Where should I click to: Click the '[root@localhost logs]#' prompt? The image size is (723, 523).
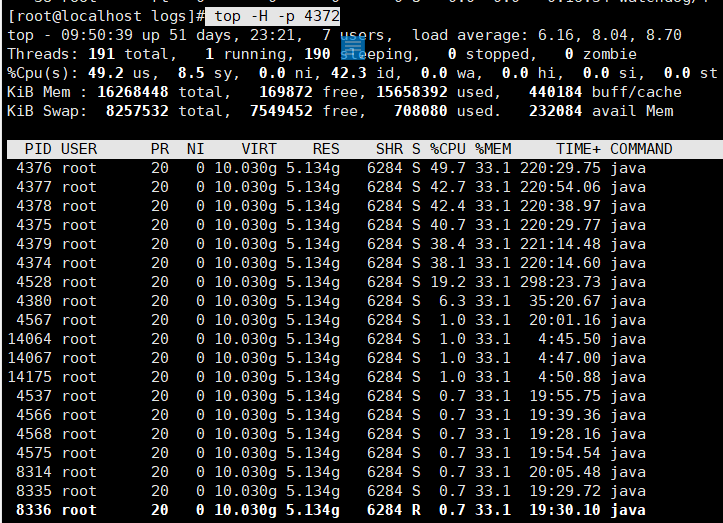click(107, 16)
